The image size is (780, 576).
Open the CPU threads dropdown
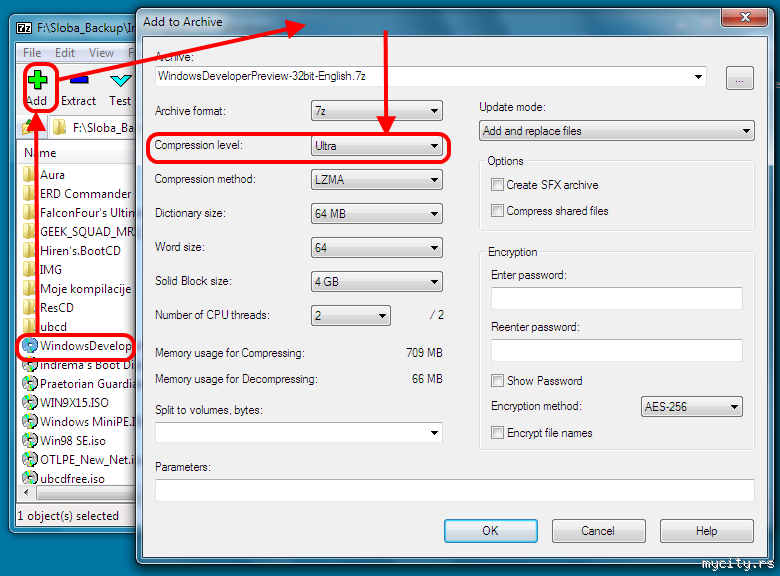[x=351, y=315]
